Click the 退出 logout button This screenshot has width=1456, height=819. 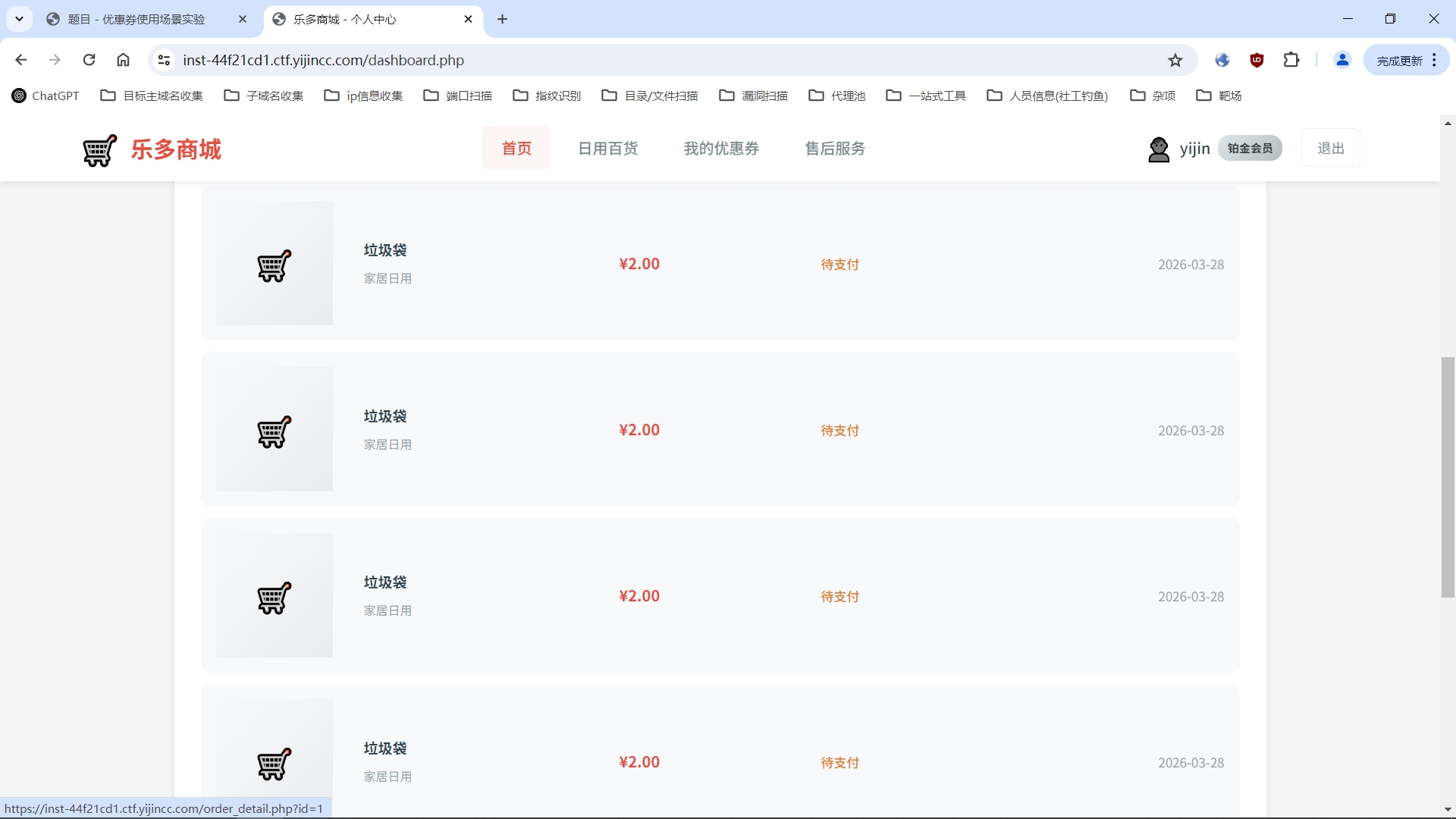pos(1330,148)
